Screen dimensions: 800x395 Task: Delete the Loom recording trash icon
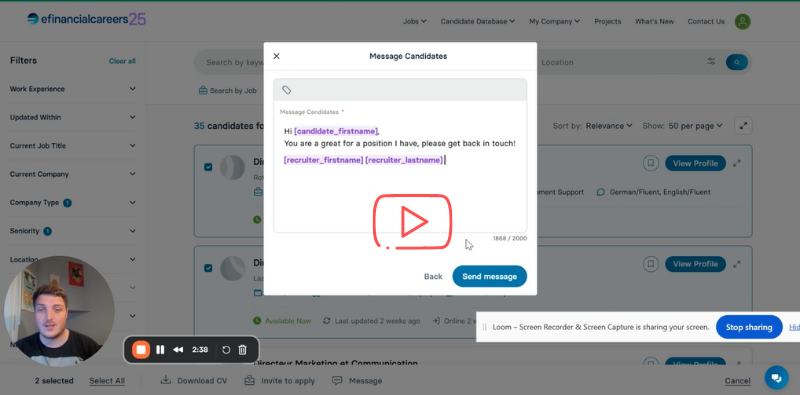point(243,350)
